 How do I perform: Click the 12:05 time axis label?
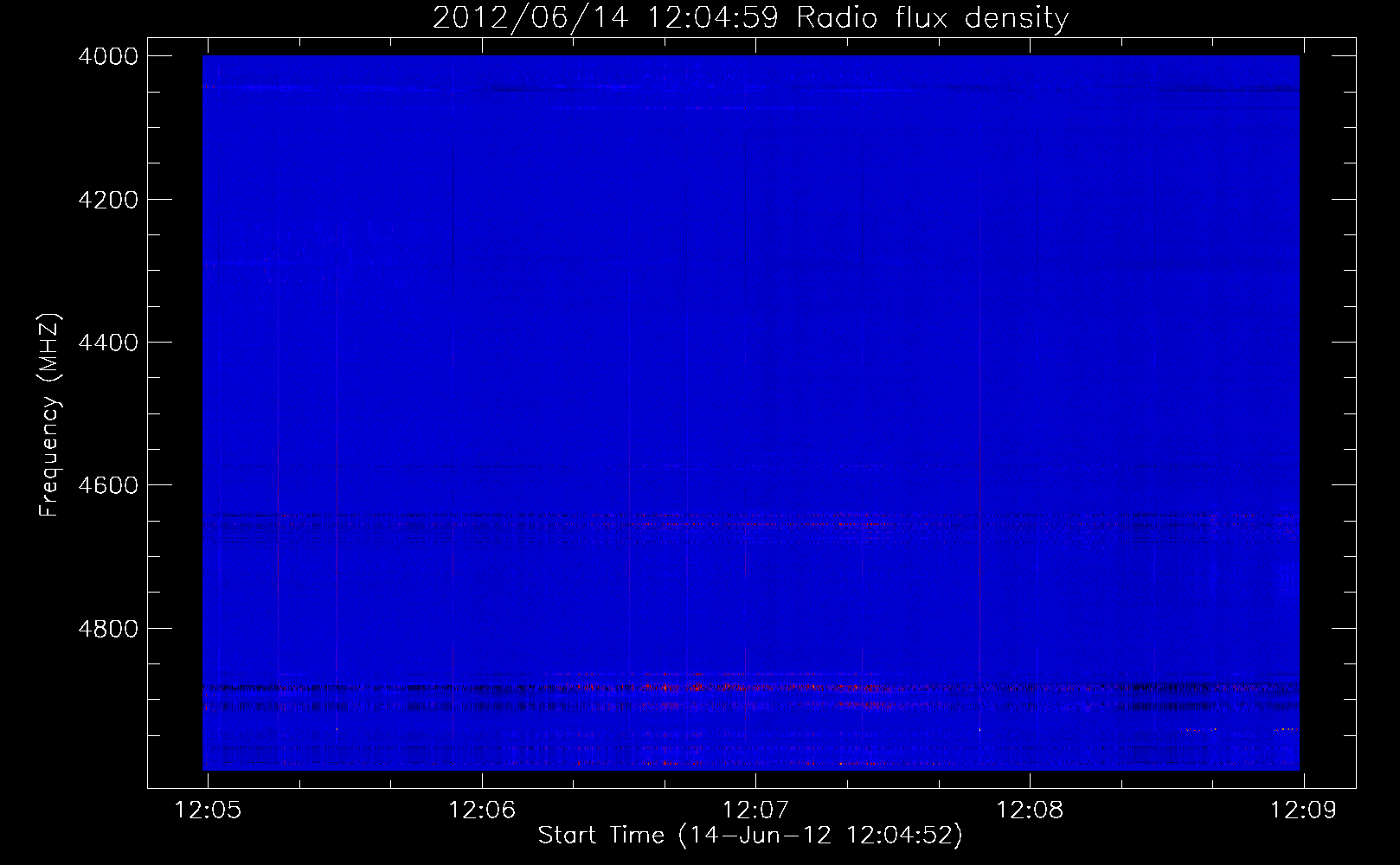point(208,810)
